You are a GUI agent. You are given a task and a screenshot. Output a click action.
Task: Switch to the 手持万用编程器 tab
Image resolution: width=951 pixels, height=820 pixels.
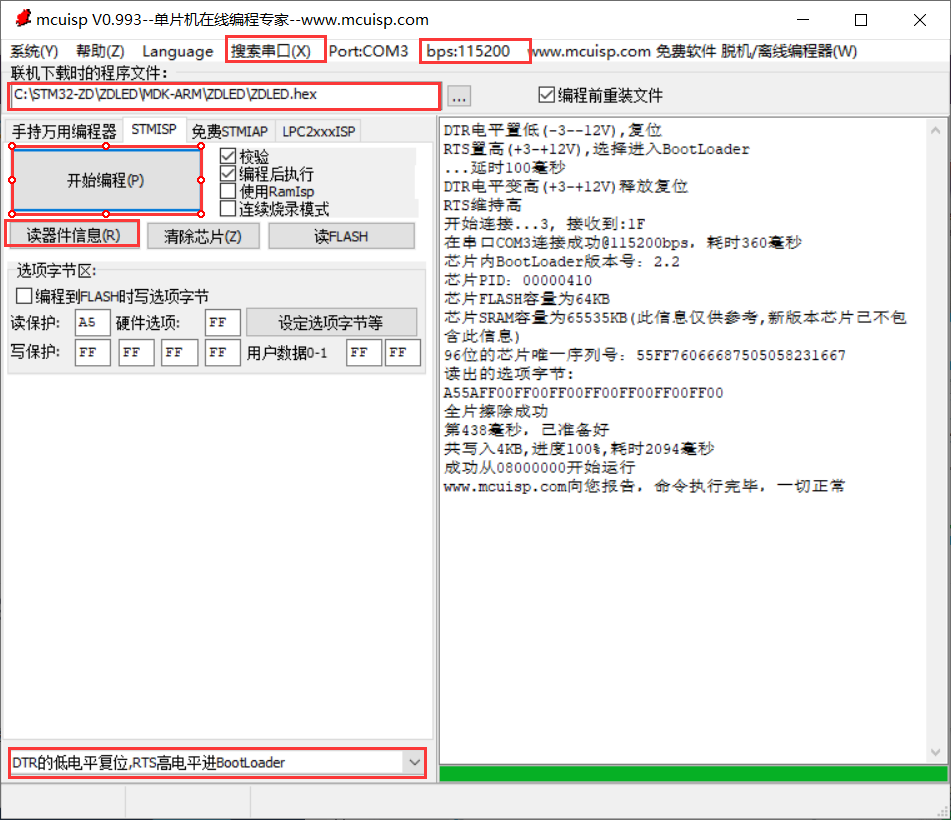click(64, 131)
